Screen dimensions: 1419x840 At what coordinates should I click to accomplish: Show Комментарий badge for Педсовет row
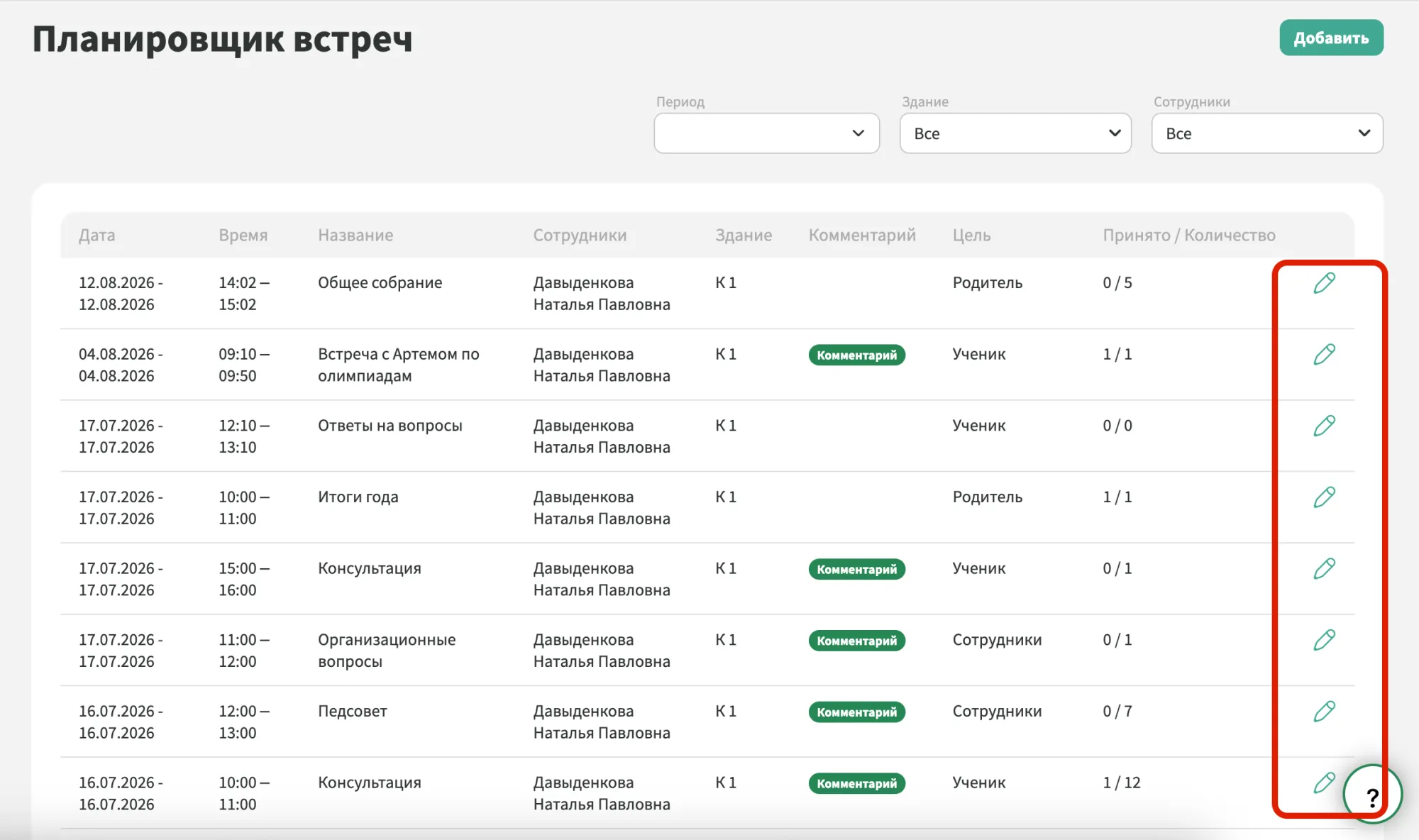tap(856, 712)
